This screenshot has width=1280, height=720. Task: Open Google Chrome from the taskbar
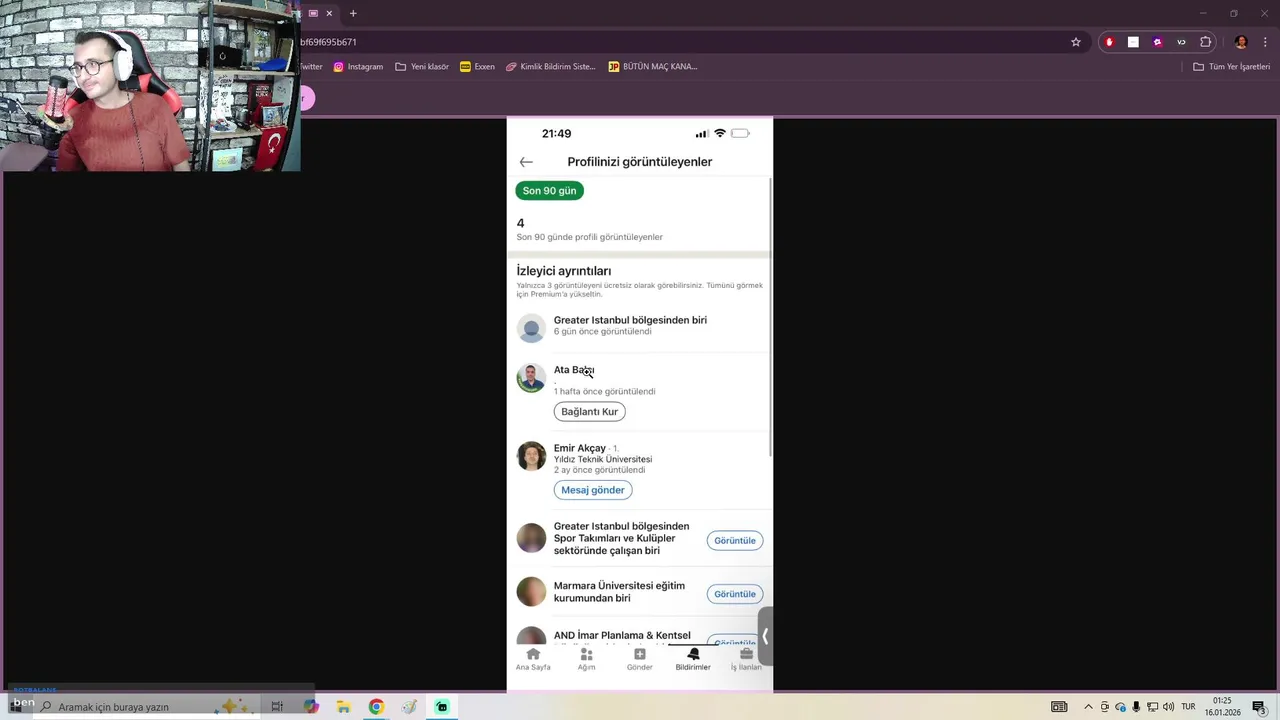point(376,707)
